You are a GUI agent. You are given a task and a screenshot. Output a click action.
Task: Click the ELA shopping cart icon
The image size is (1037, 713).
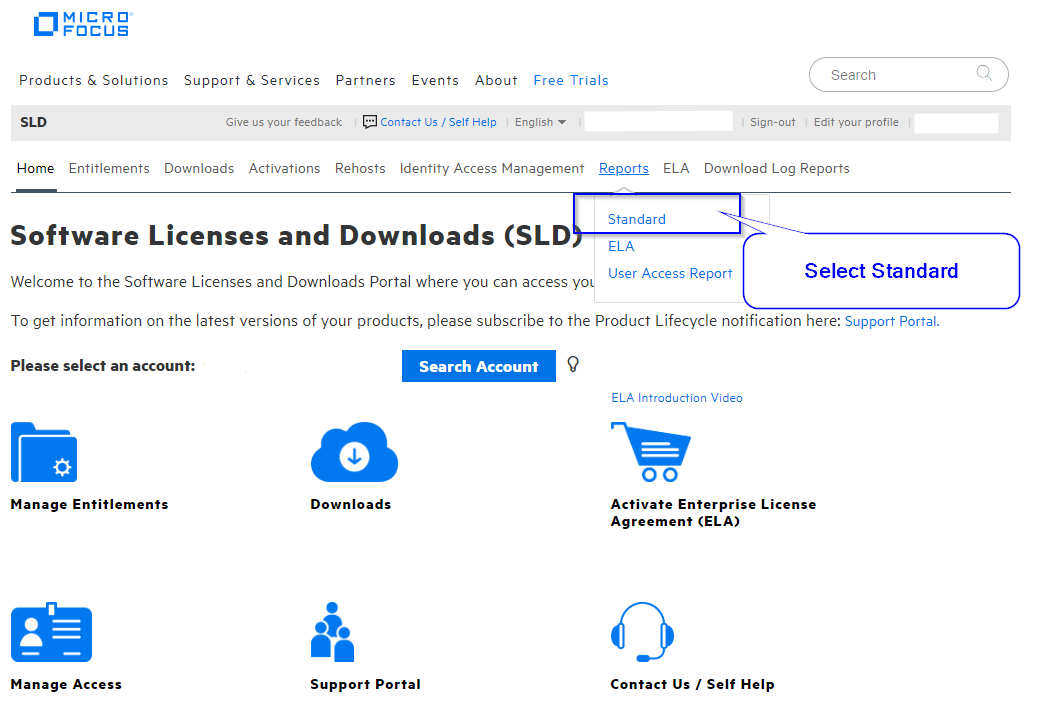651,452
